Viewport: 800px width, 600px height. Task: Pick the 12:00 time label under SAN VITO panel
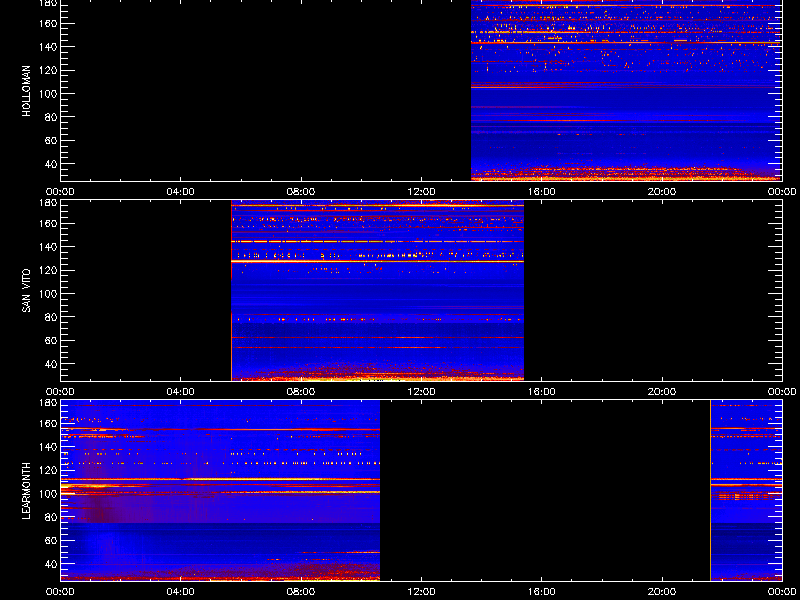pyautogui.click(x=421, y=392)
